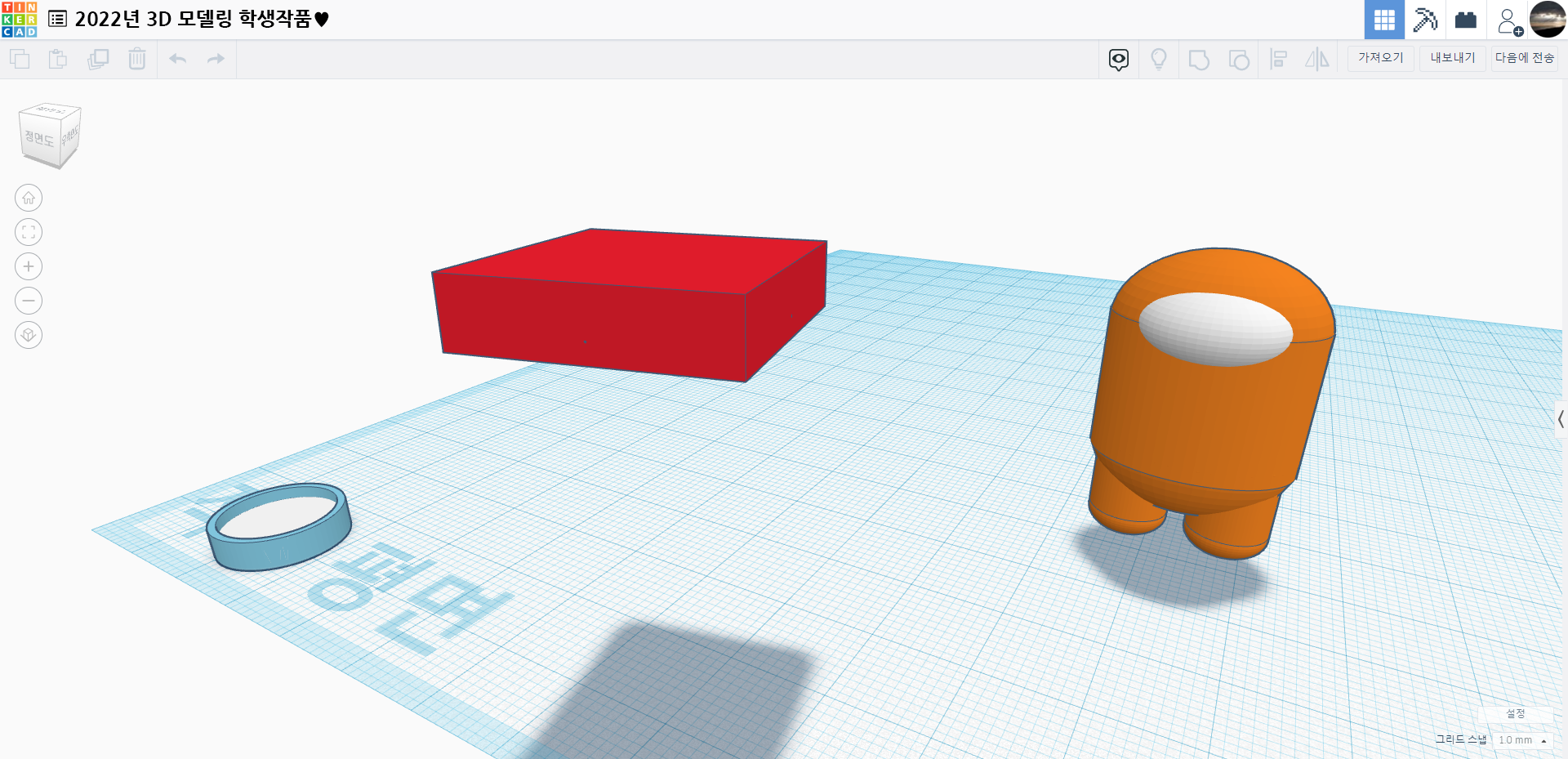Expand the collapsed shapes panel arrow
Image resolution: width=1568 pixels, height=759 pixels.
(1560, 419)
